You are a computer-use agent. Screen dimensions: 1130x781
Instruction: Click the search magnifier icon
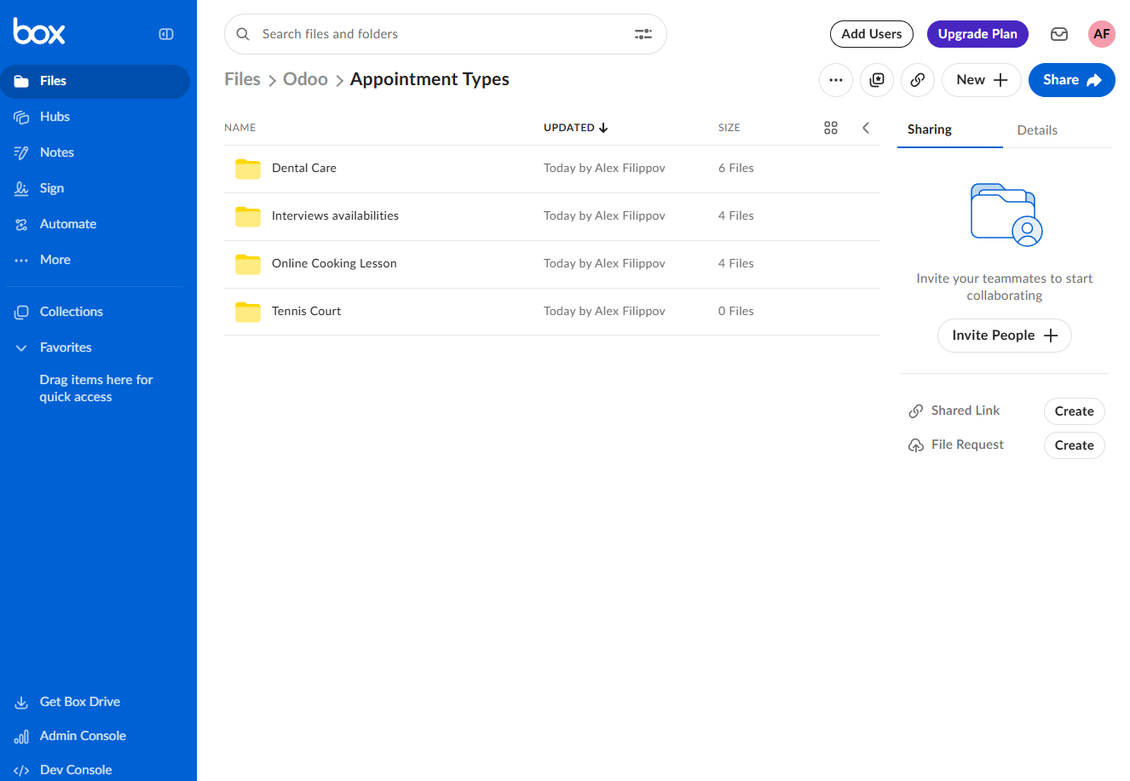243,34
